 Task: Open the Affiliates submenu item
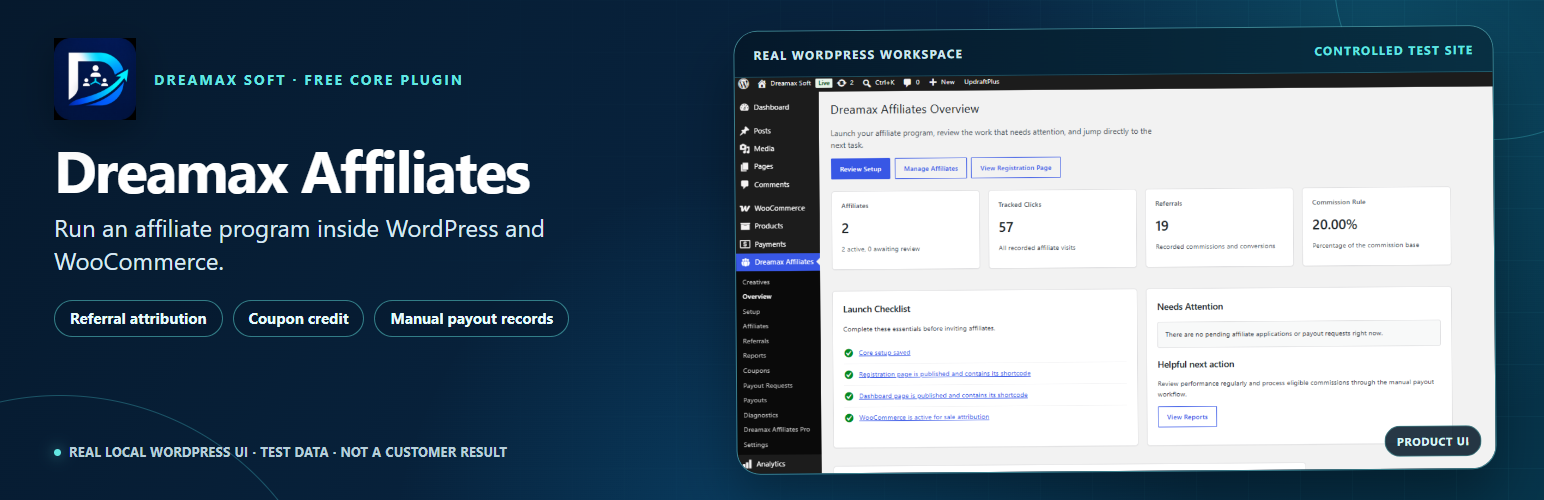756,326
